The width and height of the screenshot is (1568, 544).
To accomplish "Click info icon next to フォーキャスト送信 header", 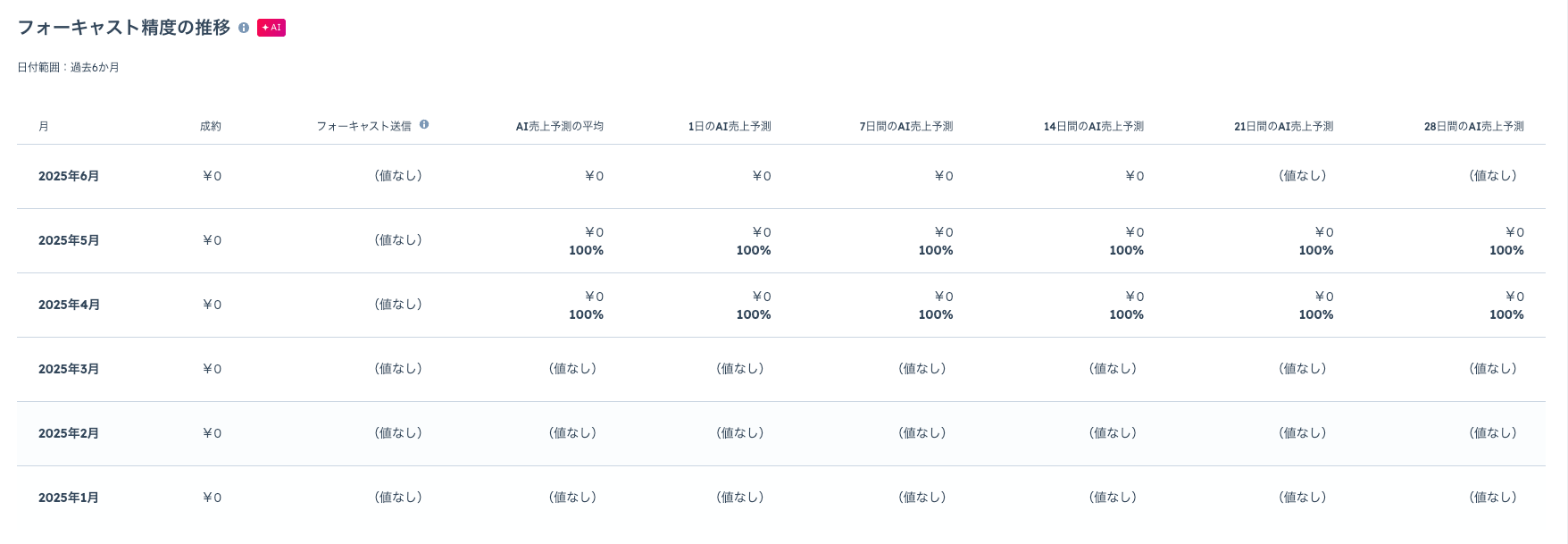I will point(424,125).
